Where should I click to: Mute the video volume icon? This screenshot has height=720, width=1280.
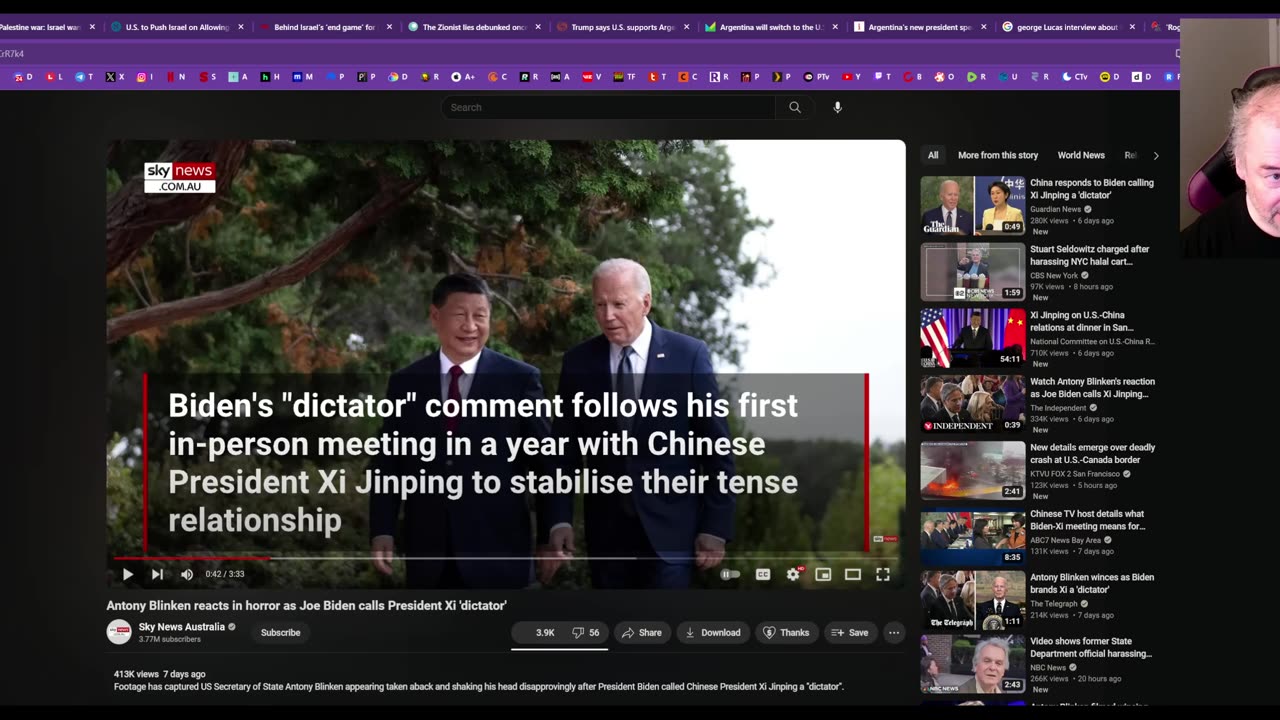tap(187, 574)
